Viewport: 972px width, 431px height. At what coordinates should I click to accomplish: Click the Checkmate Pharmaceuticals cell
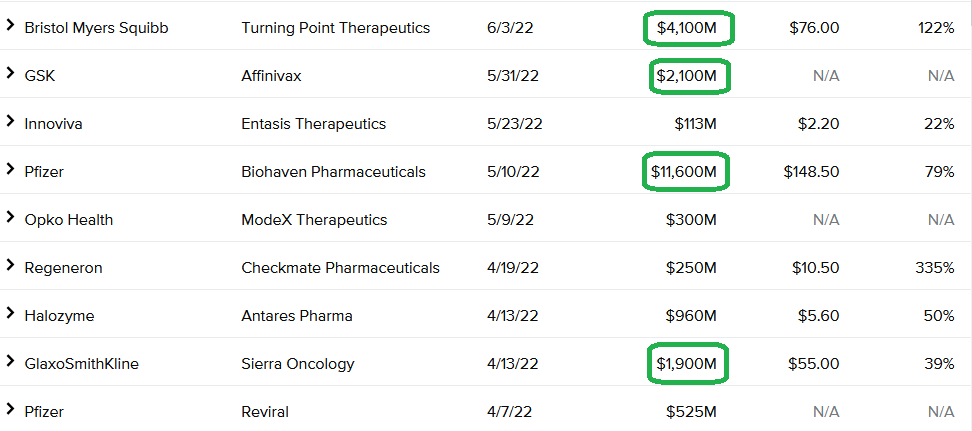pyautogui.click(x=340, y=268)
